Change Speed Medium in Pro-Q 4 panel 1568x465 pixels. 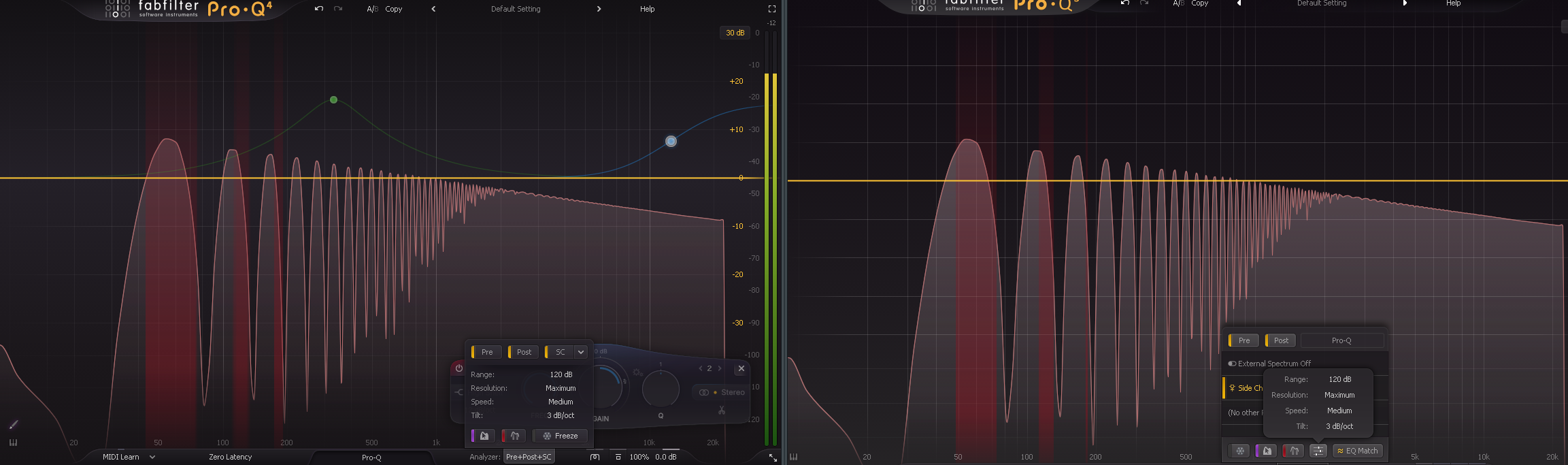tap(561, 402)
